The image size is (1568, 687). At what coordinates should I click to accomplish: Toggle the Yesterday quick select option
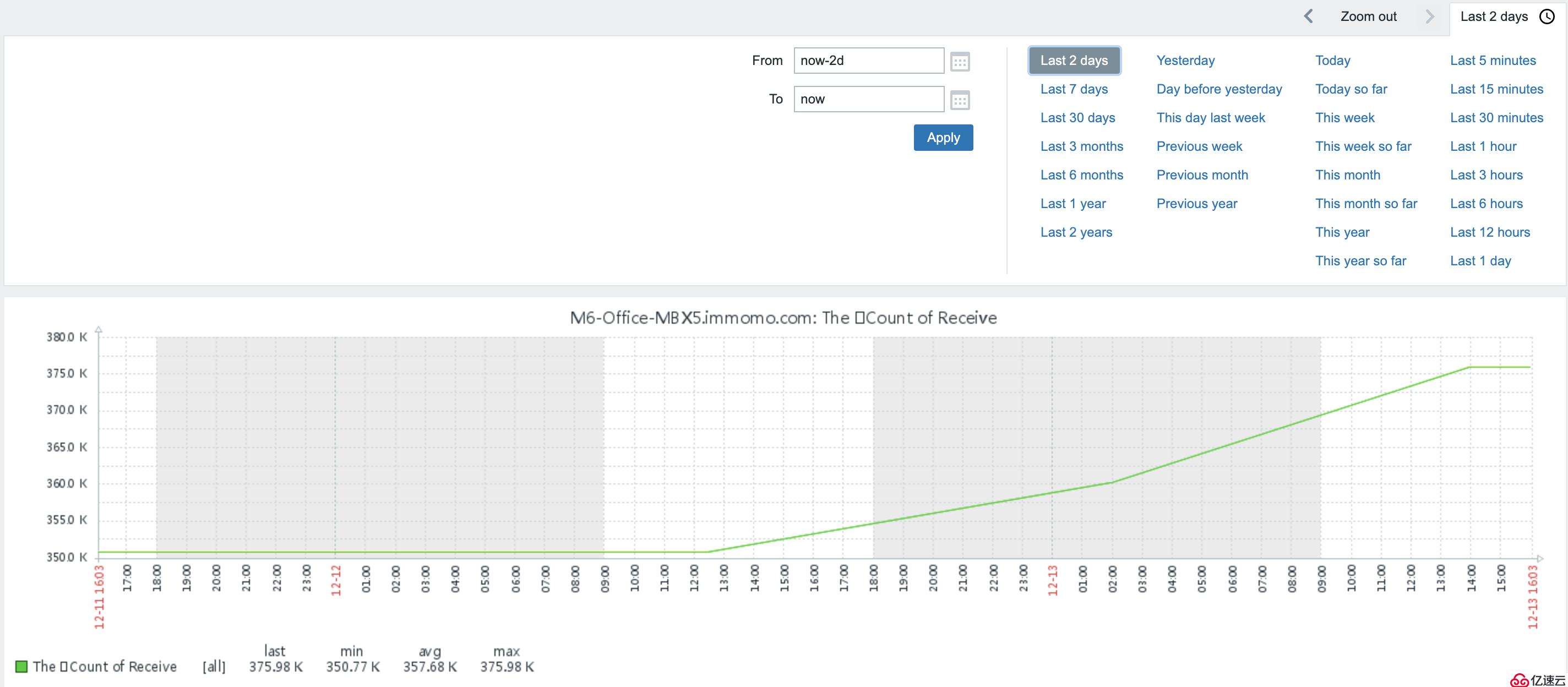click(1185, 60)
